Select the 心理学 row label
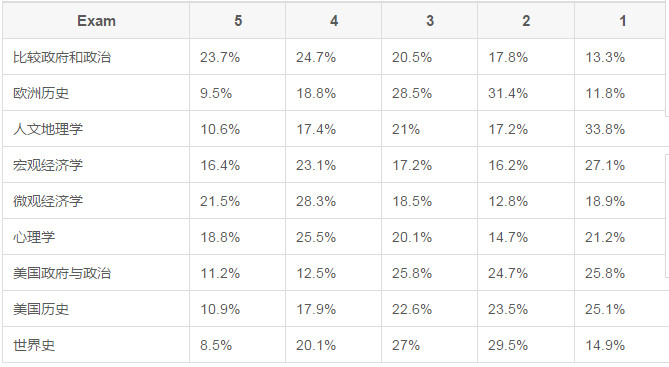The width and height of the screenshot is (669, 367). pyautogui.click(x=34, y=237)
